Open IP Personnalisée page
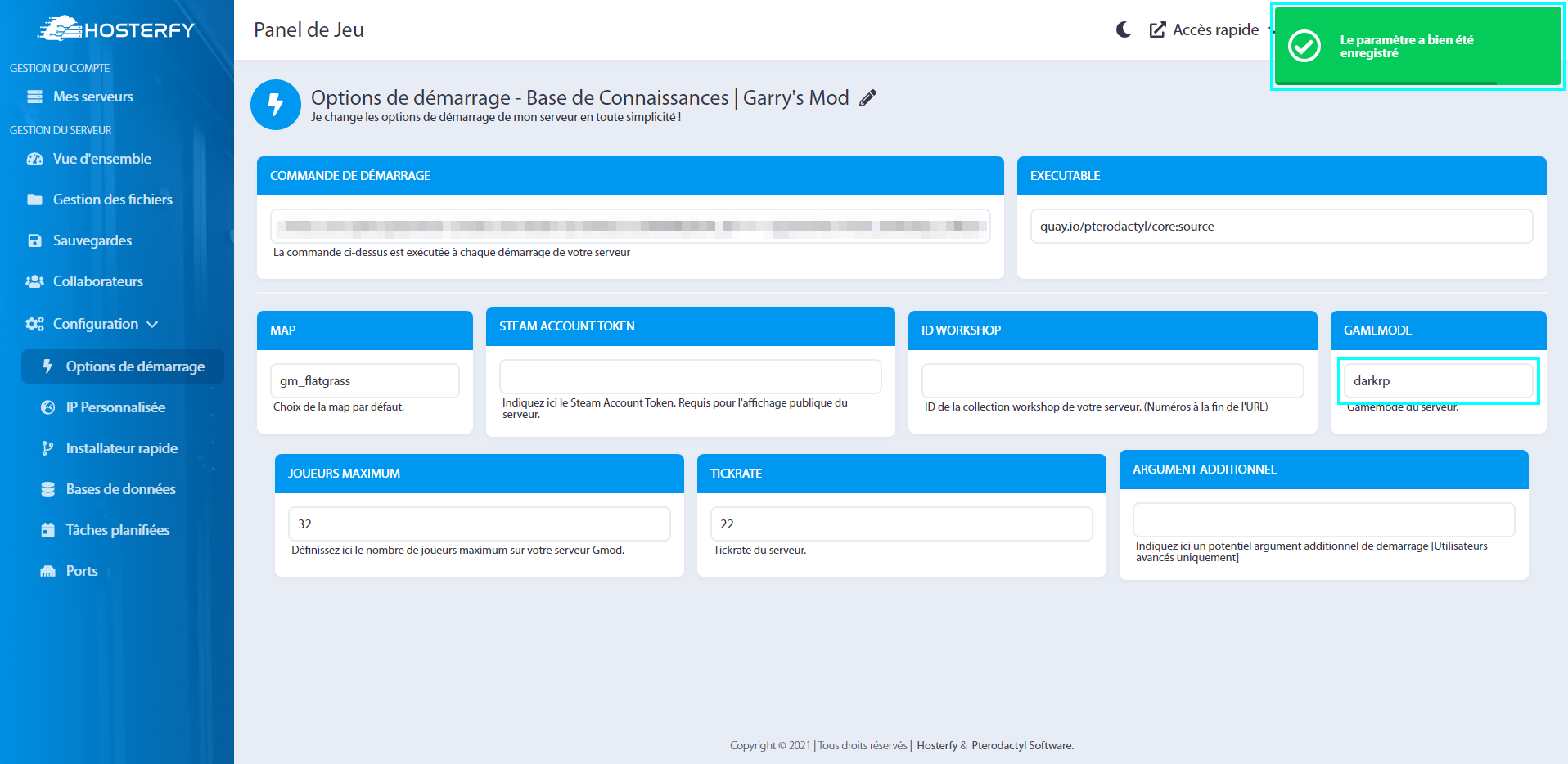The width and height of the screenshot is (1568, 764). (x=115, y=407)
